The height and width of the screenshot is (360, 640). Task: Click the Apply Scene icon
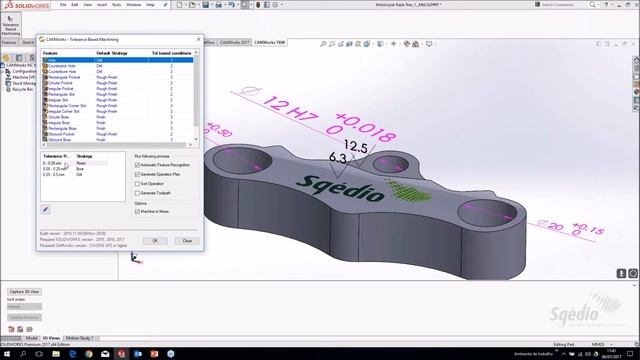(416, 44)
